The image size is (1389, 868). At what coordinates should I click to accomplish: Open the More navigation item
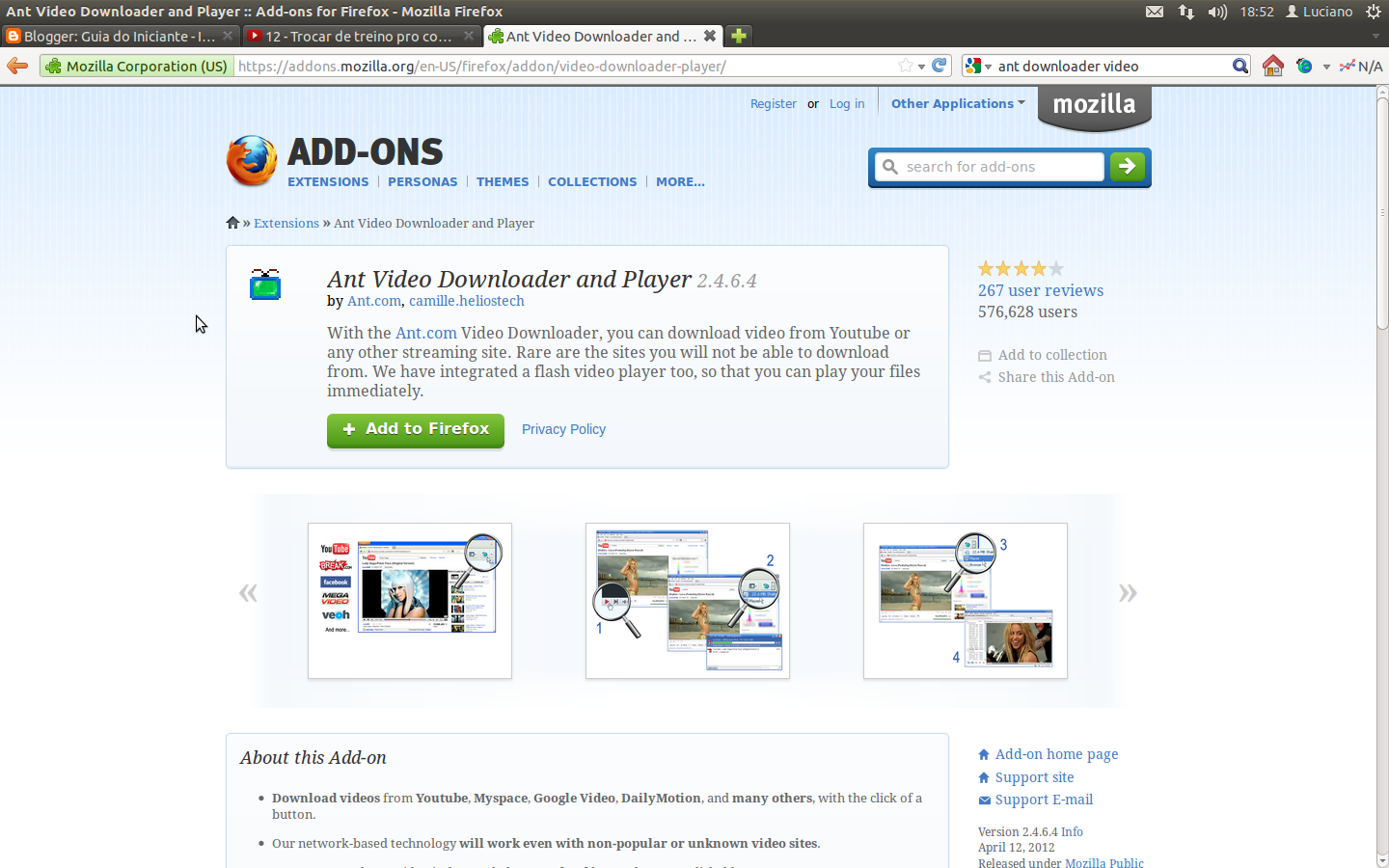680,181
